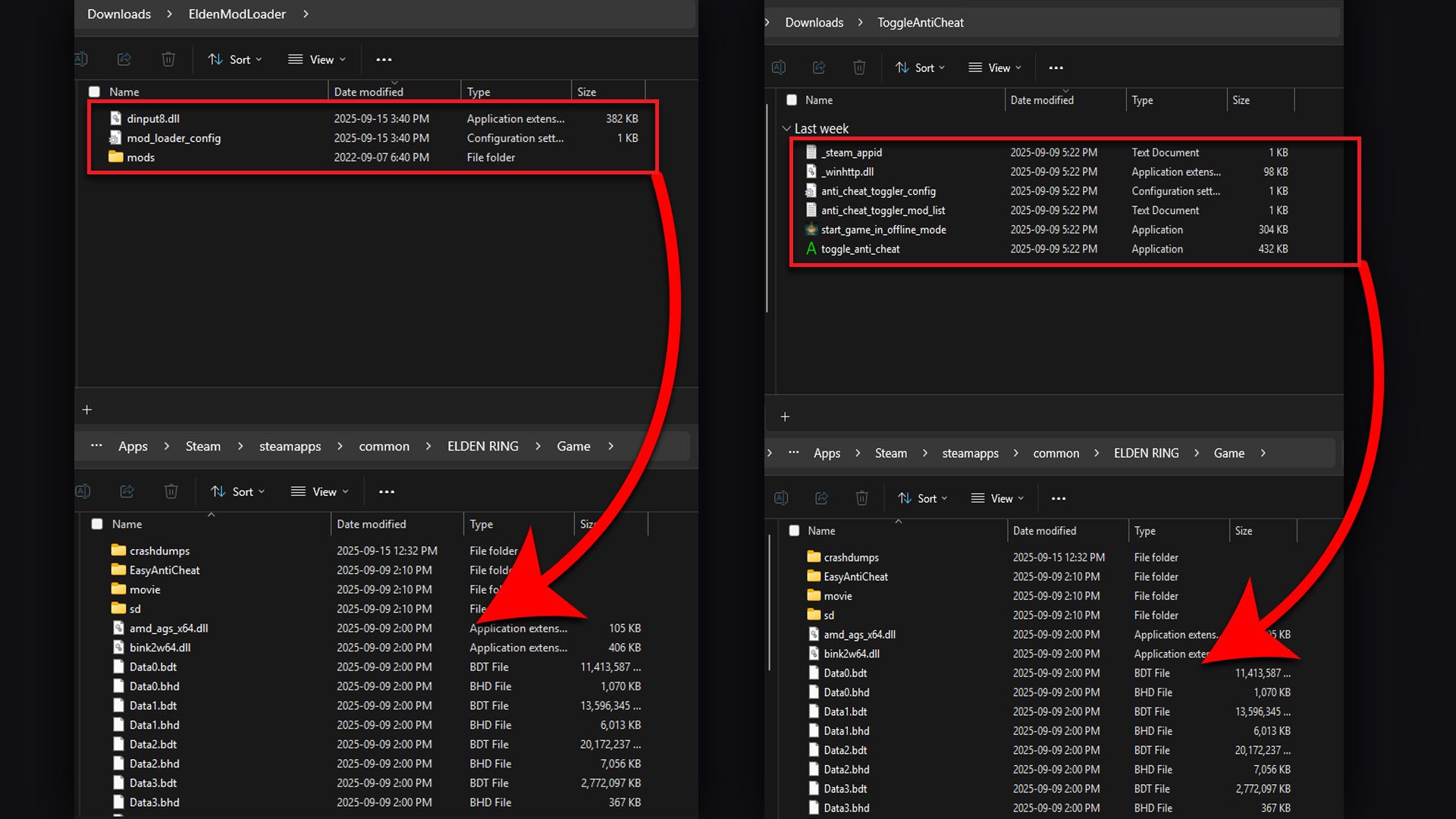This screenshot has width=1456, height=819.
Task: Sort by the Date modified column in ToggleAntiCheat
Action: 1042,100
